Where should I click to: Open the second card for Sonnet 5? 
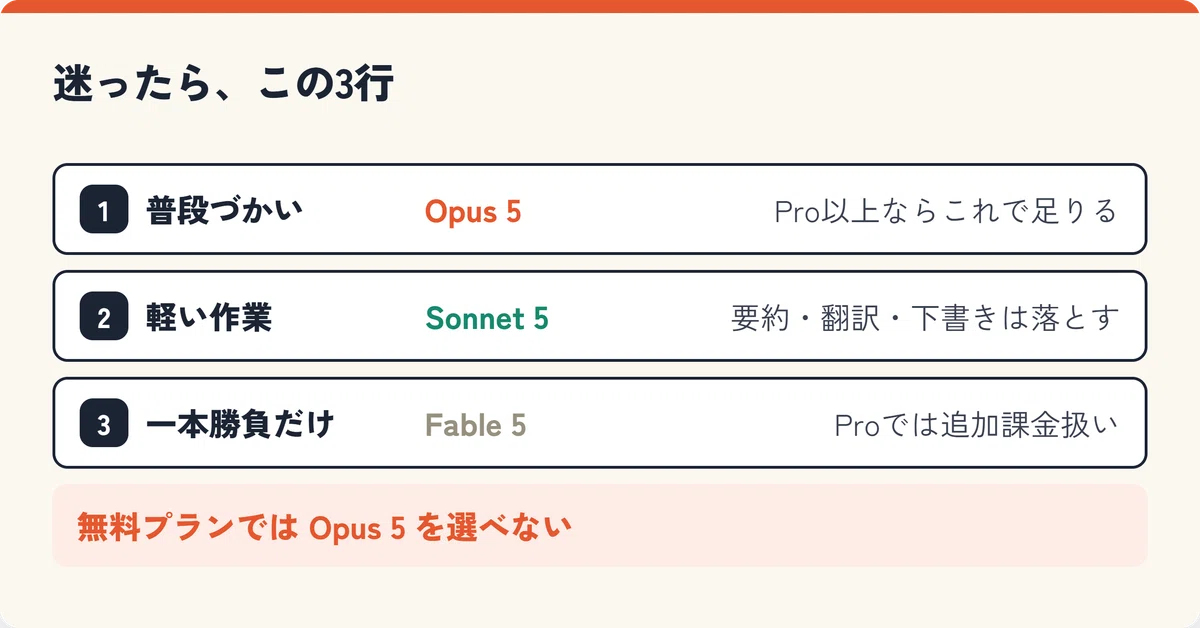coord(600,317)
